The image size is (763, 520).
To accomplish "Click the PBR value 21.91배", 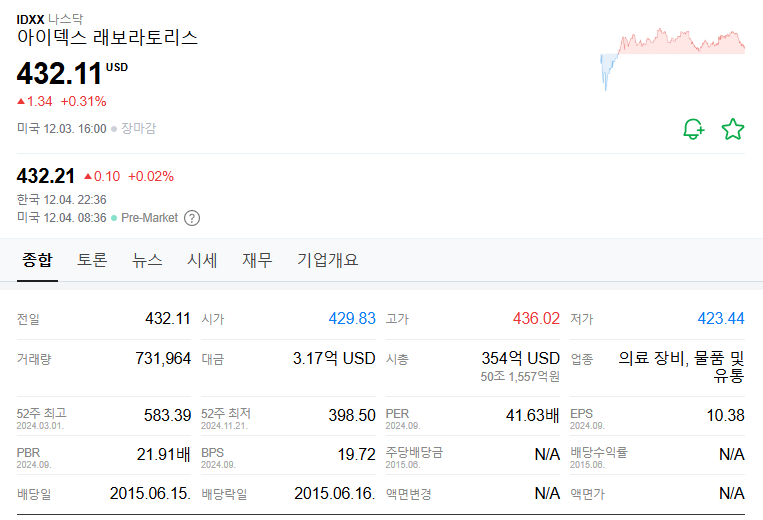I will pyautogui.click(x=164, y=454).
